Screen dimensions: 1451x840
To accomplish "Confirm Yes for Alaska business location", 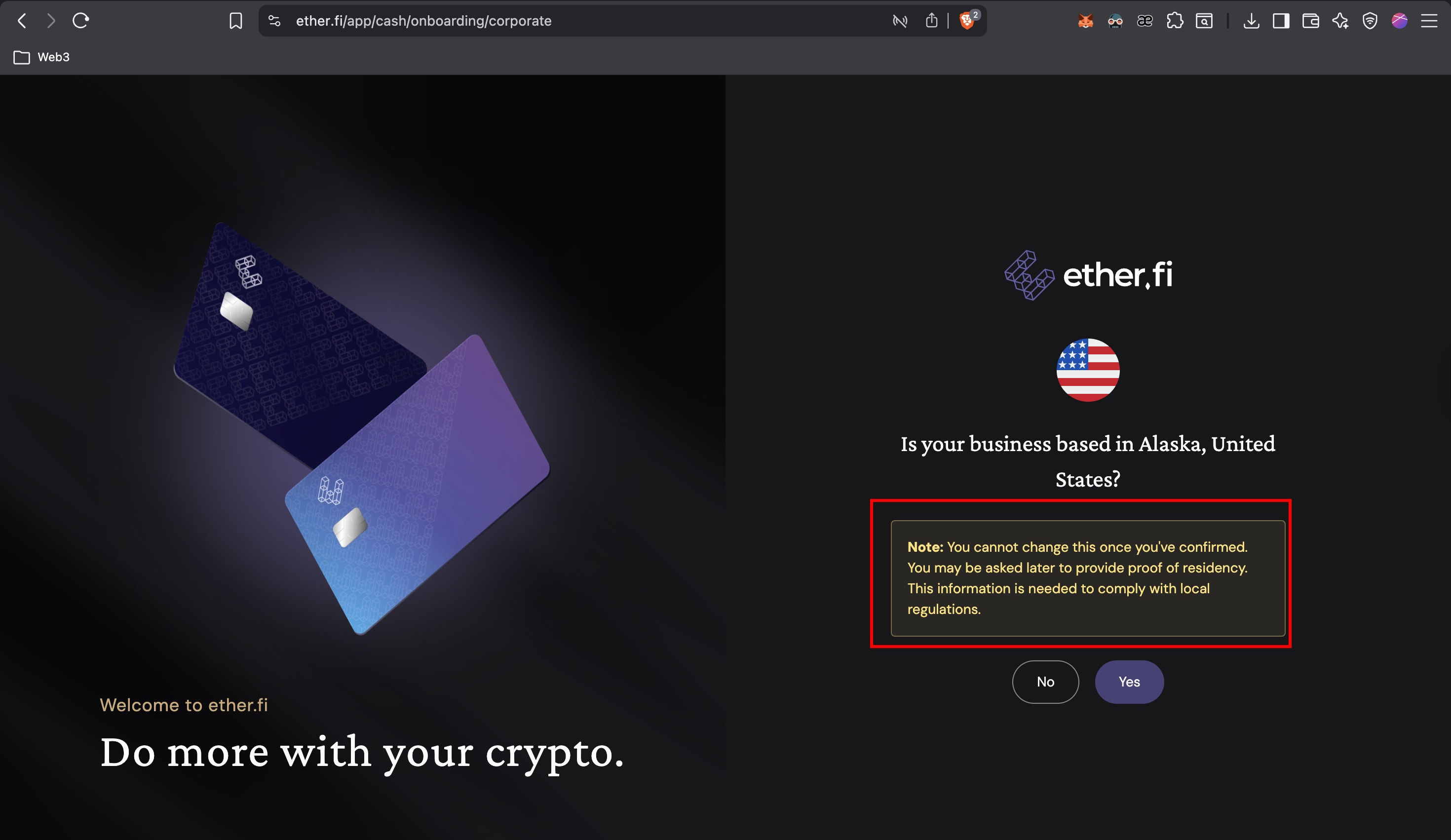I will (1129, 682).
